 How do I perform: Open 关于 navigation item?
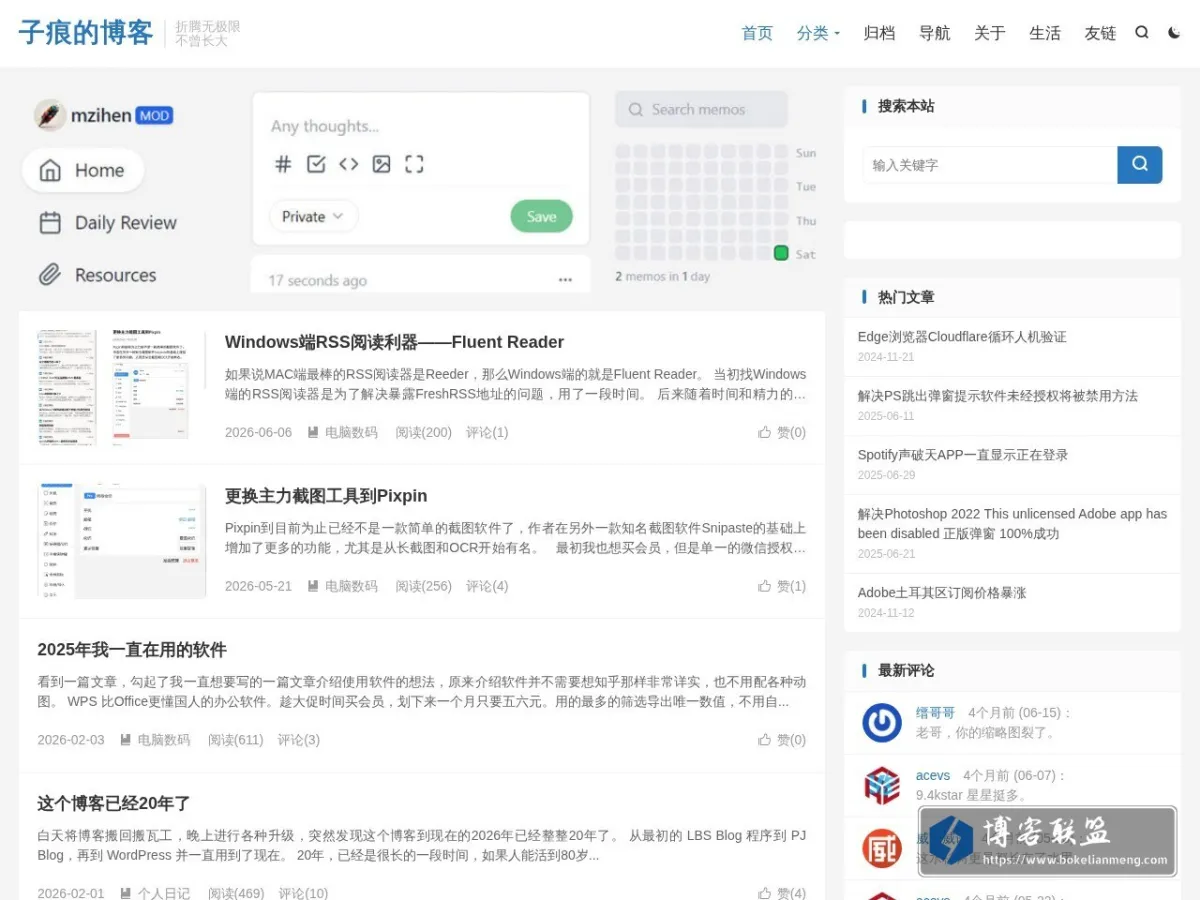tap(989, 33)
